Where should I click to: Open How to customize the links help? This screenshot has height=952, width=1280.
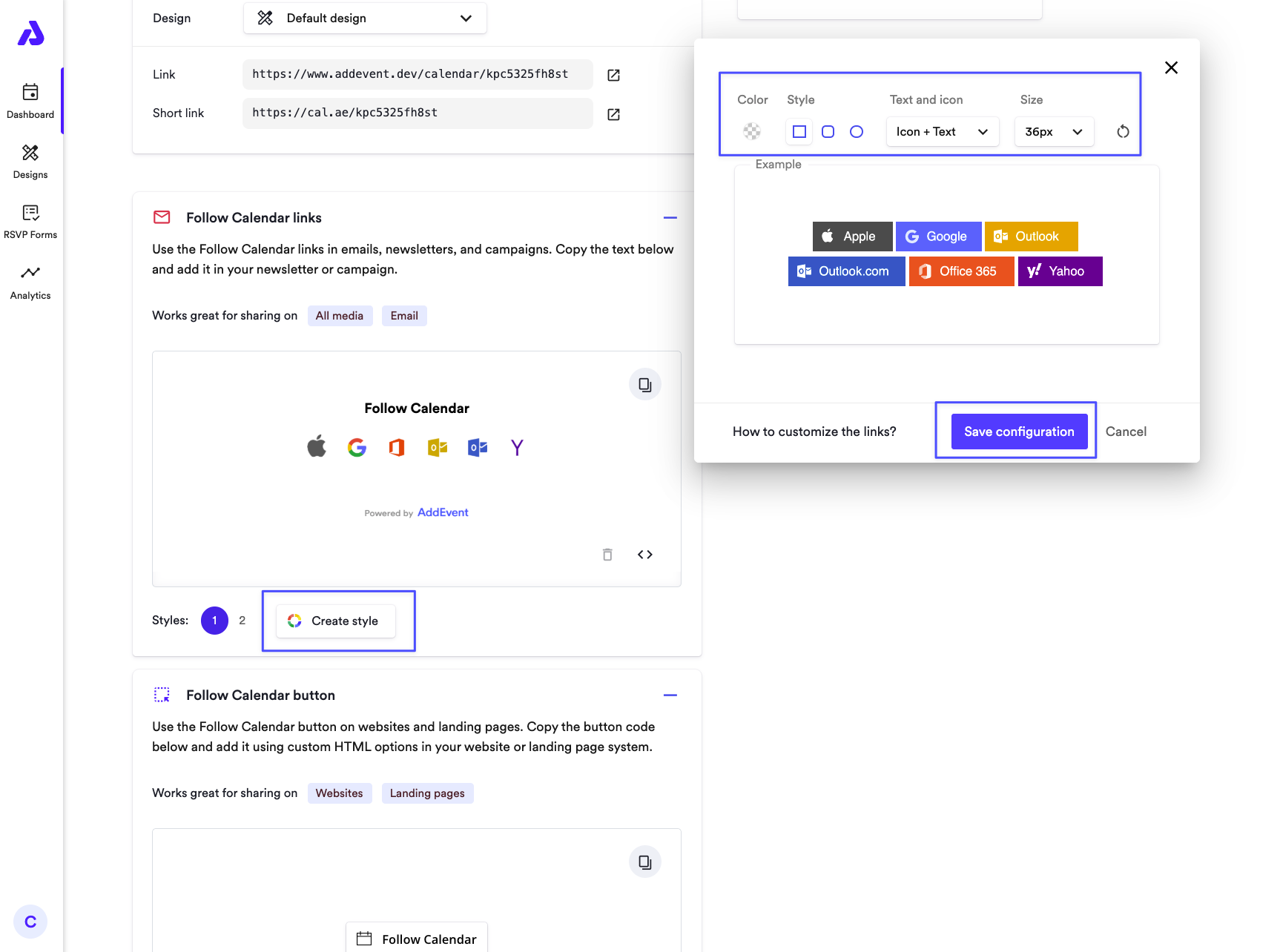(814, 432)
